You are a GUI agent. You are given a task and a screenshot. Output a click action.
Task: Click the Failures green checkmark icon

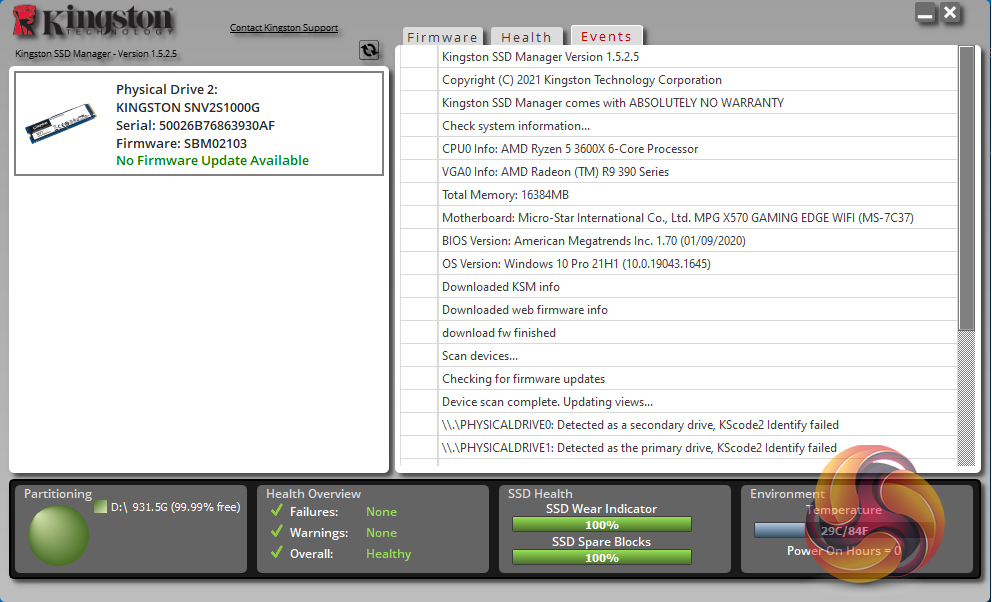[x=276, y=511]
